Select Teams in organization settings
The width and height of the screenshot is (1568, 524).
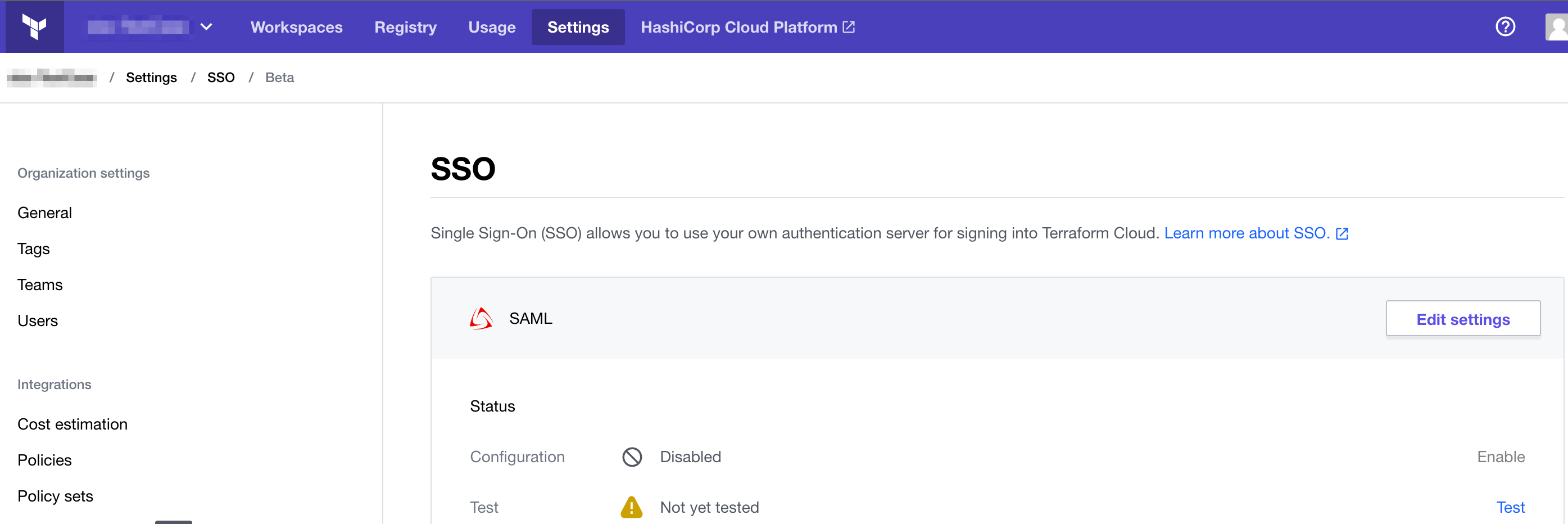pos(40,285)
